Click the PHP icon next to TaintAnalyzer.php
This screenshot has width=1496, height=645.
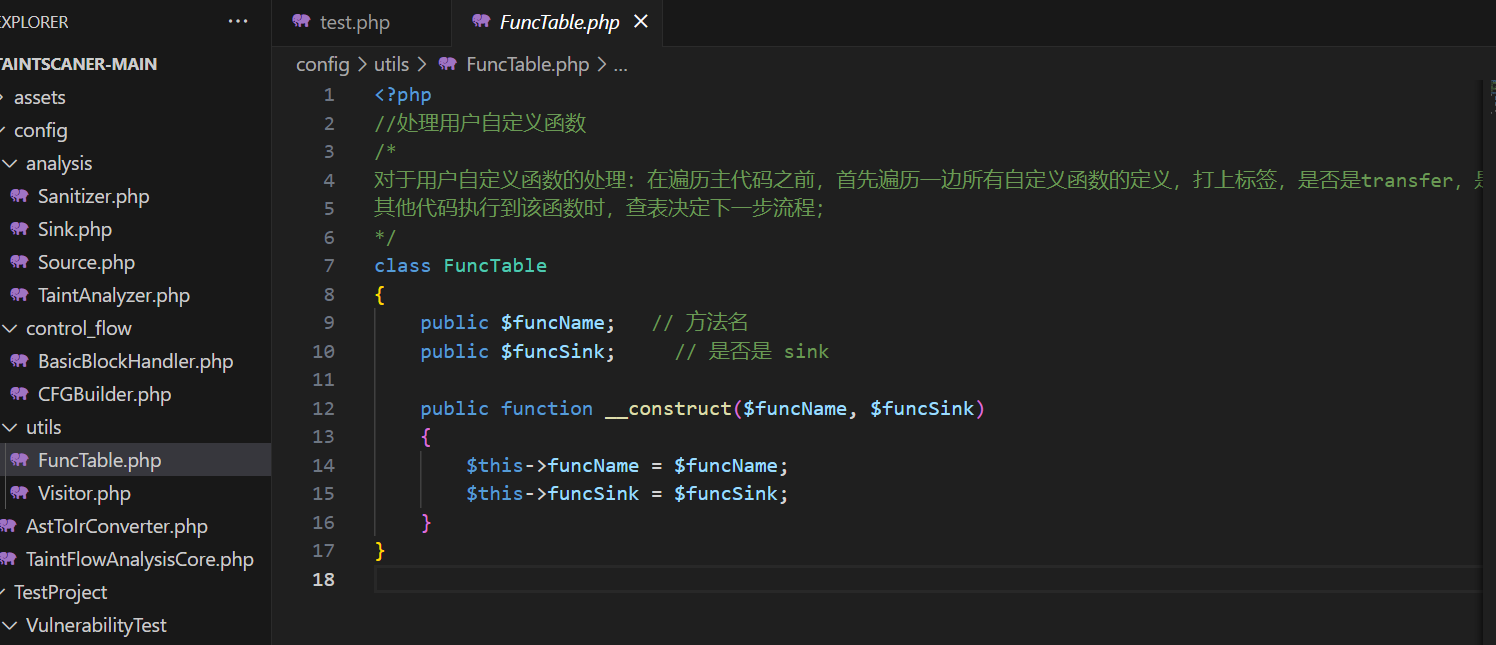[19, 295]
